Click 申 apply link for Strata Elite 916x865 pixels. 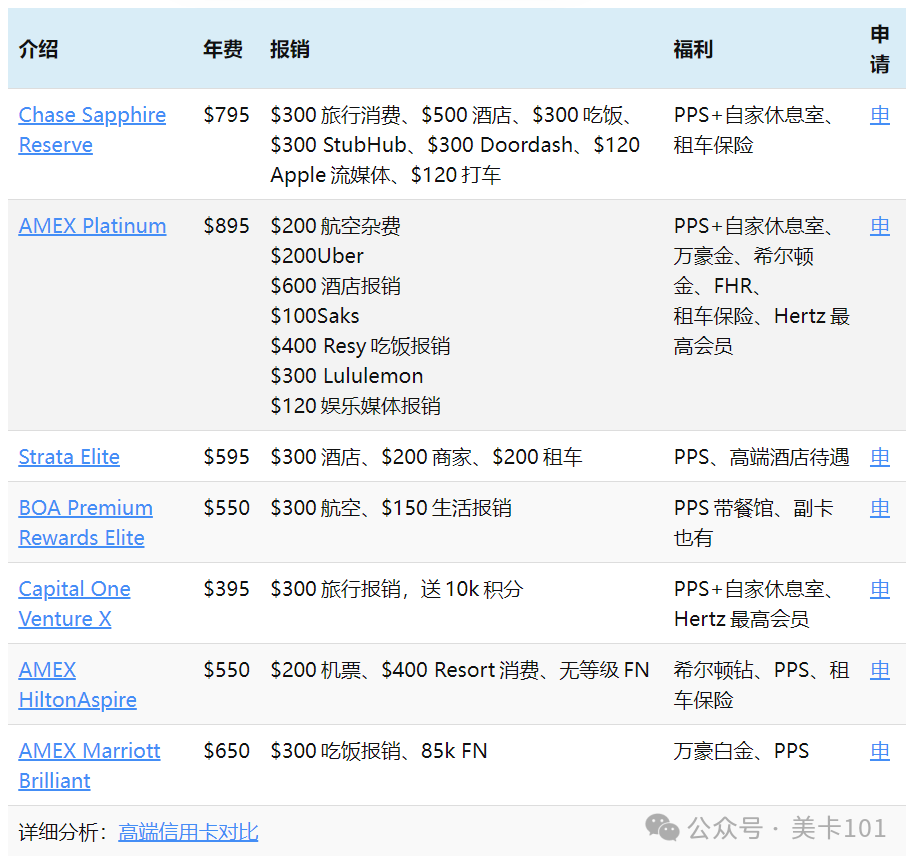879,456
